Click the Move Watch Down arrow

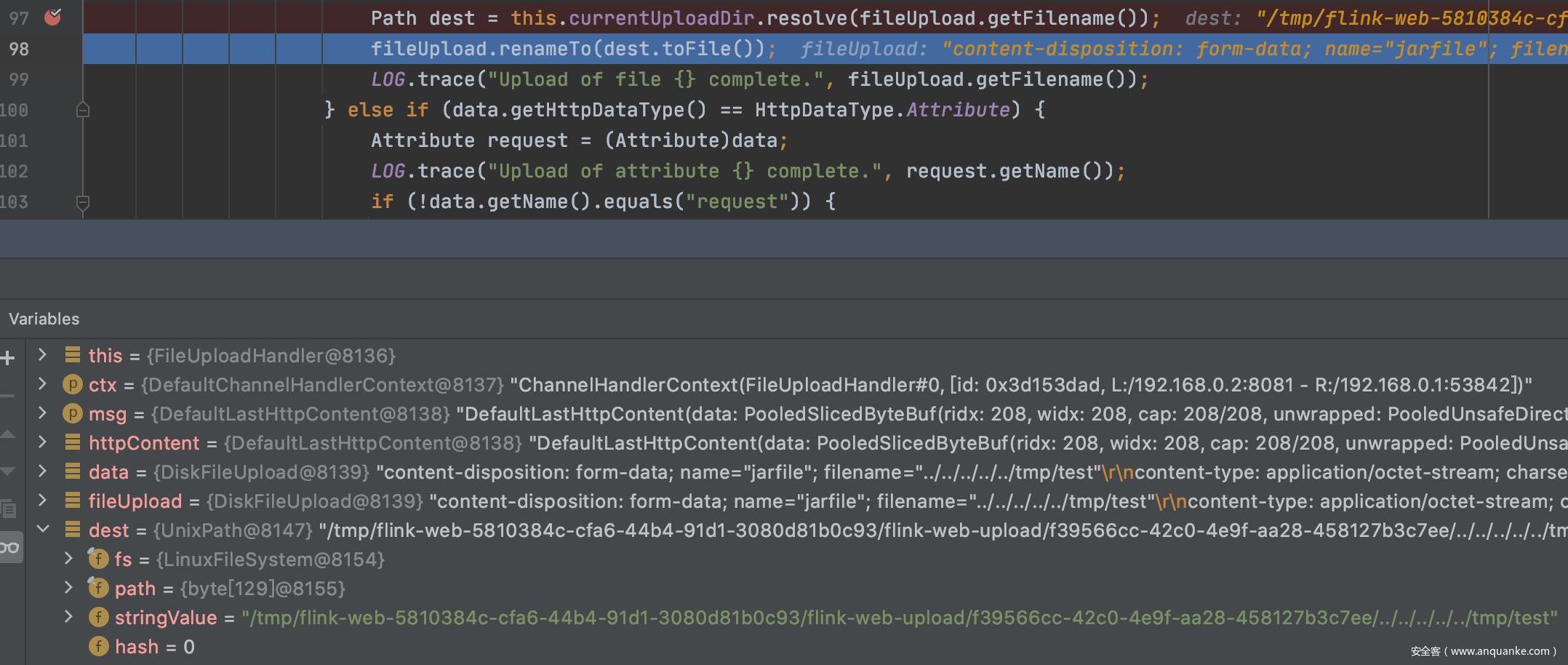tap(7, 471)
